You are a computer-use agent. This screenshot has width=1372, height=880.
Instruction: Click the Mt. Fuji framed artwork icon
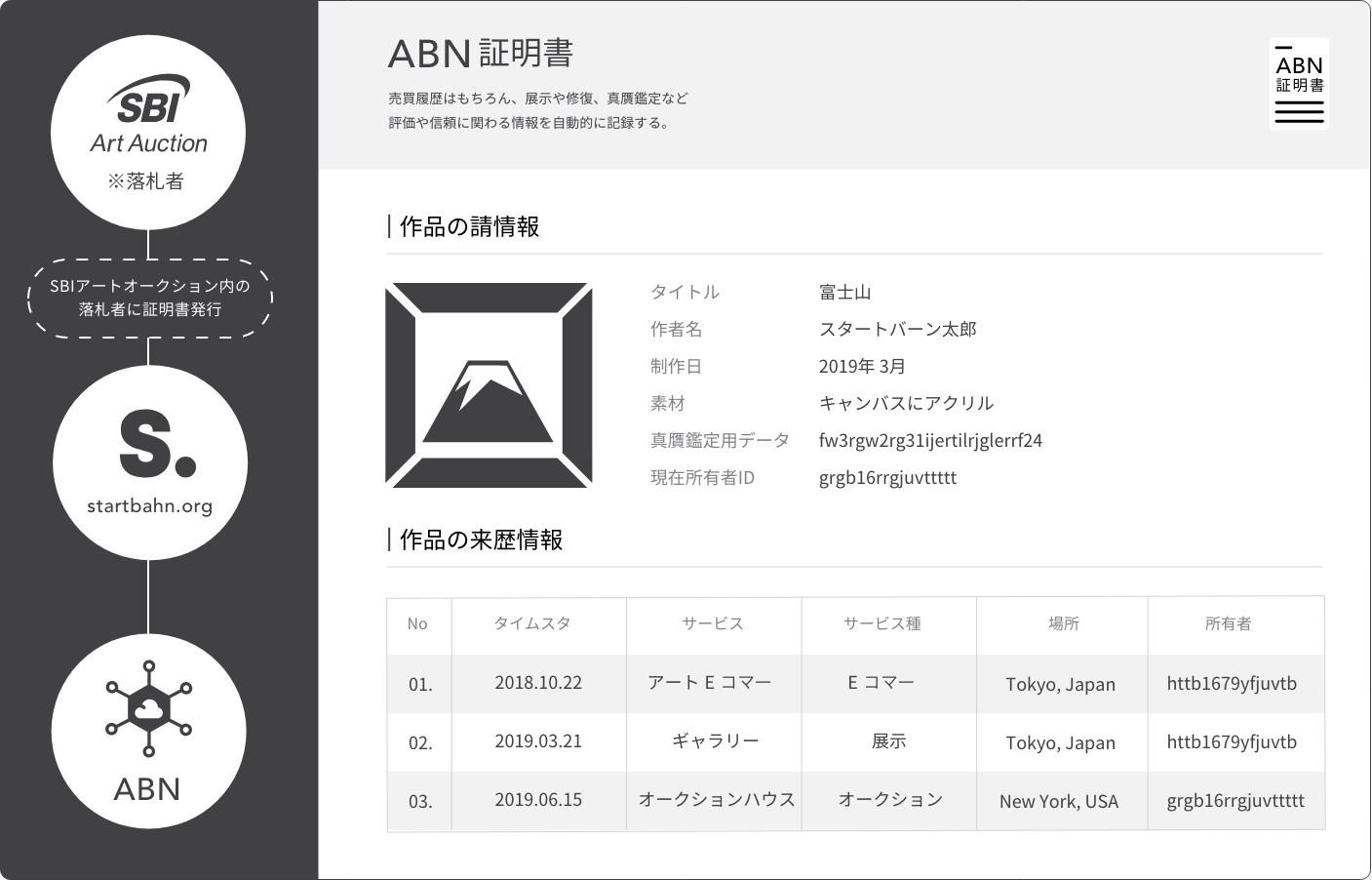click(x=489, y=384)
